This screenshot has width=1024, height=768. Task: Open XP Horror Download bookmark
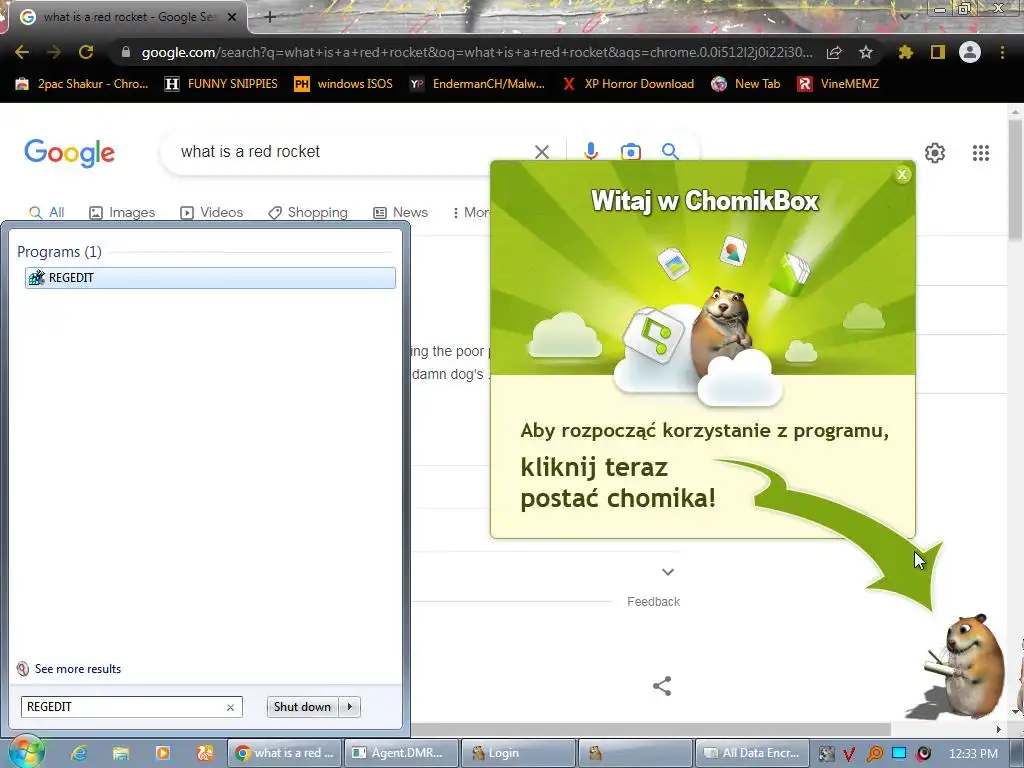click(628, 84)
